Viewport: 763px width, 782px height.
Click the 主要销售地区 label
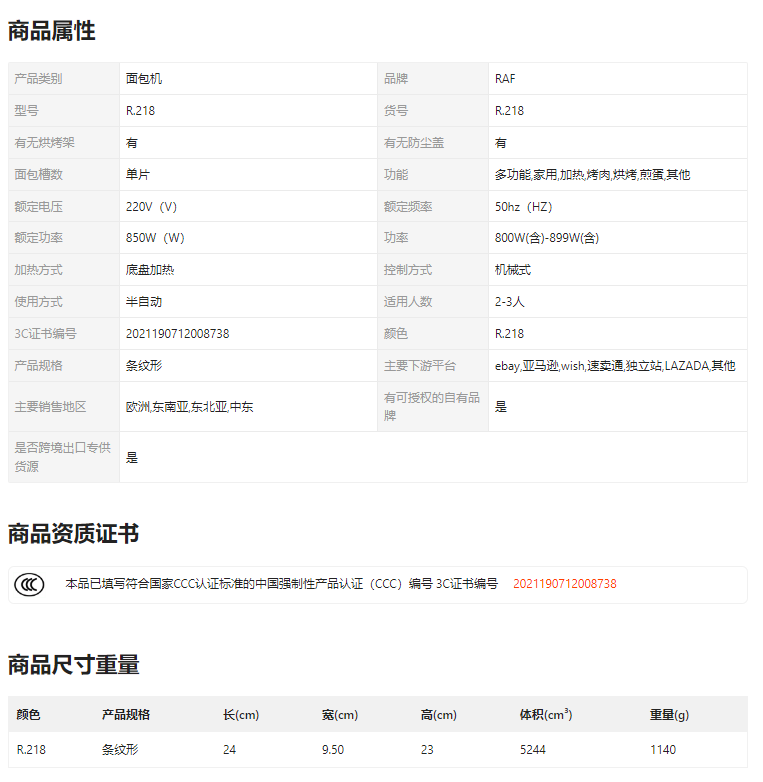[50, 407]
